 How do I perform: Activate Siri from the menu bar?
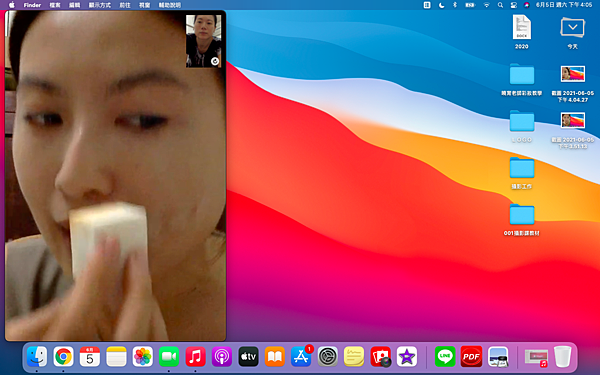(527, 5)
